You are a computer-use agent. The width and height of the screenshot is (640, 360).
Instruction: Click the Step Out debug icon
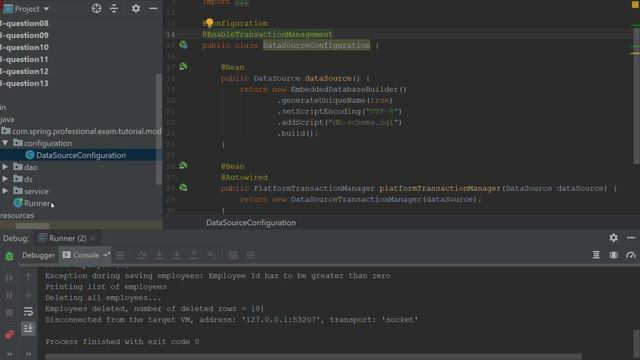pos(194,255)
